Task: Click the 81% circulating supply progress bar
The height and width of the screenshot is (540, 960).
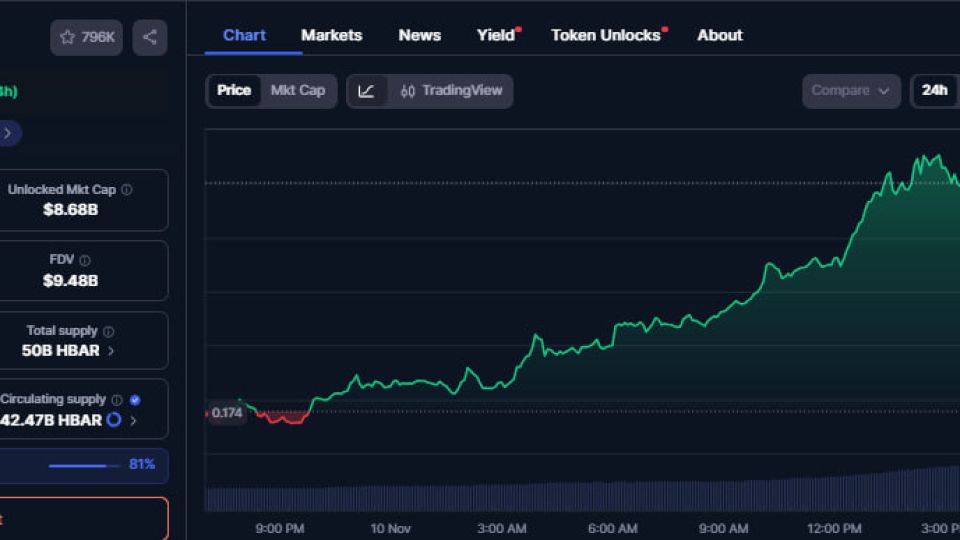Action: coord(78,465)
